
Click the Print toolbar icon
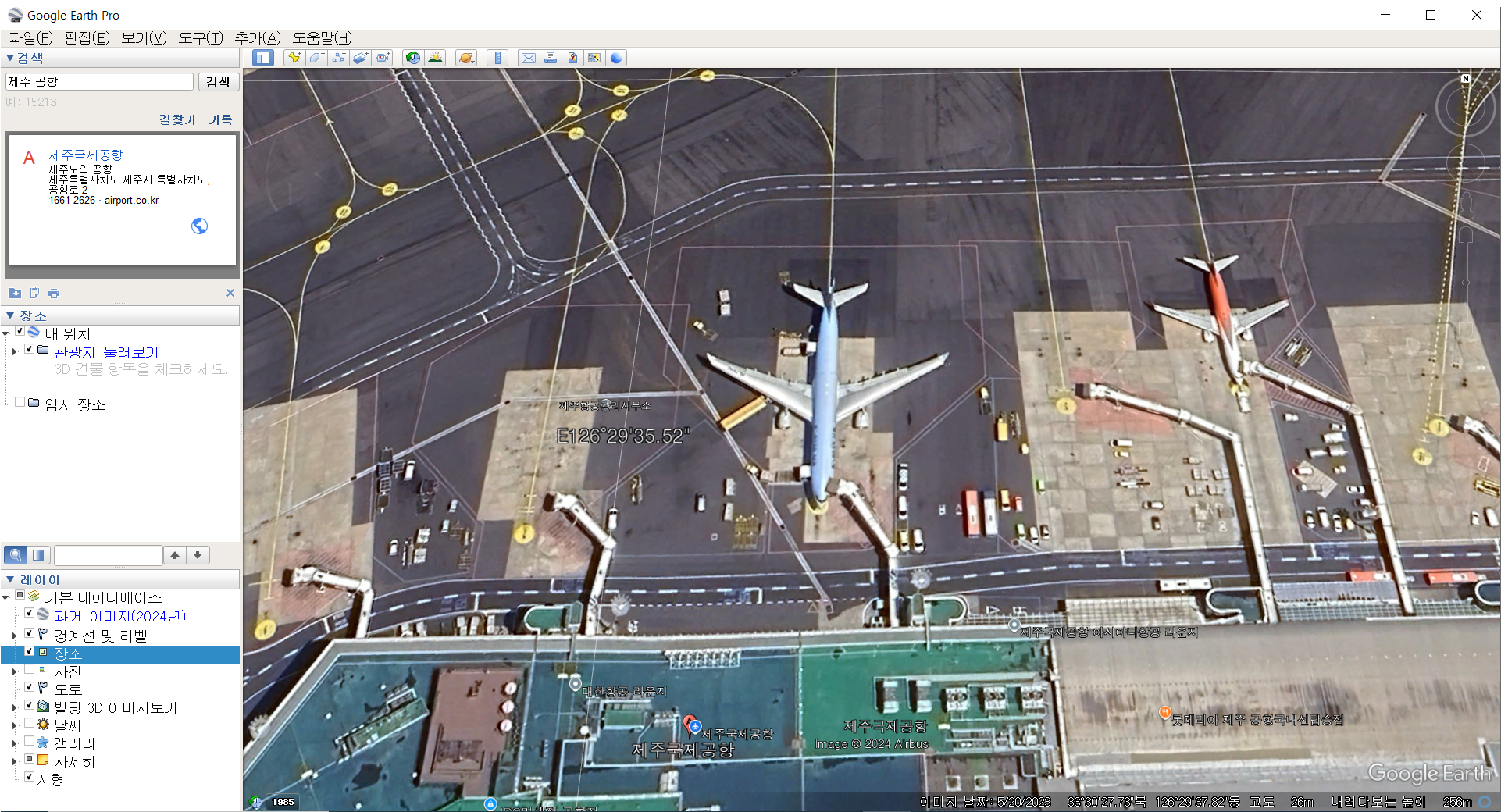[551, 58]
